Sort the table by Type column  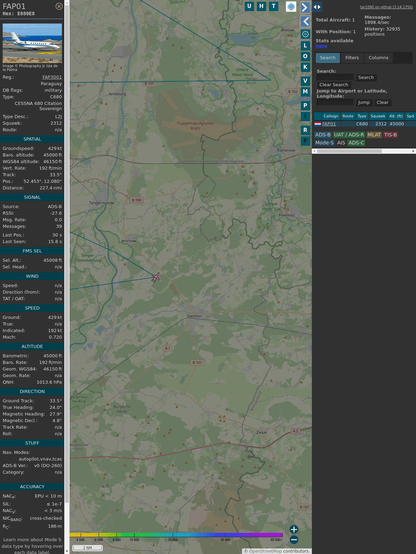click(362, 116)
